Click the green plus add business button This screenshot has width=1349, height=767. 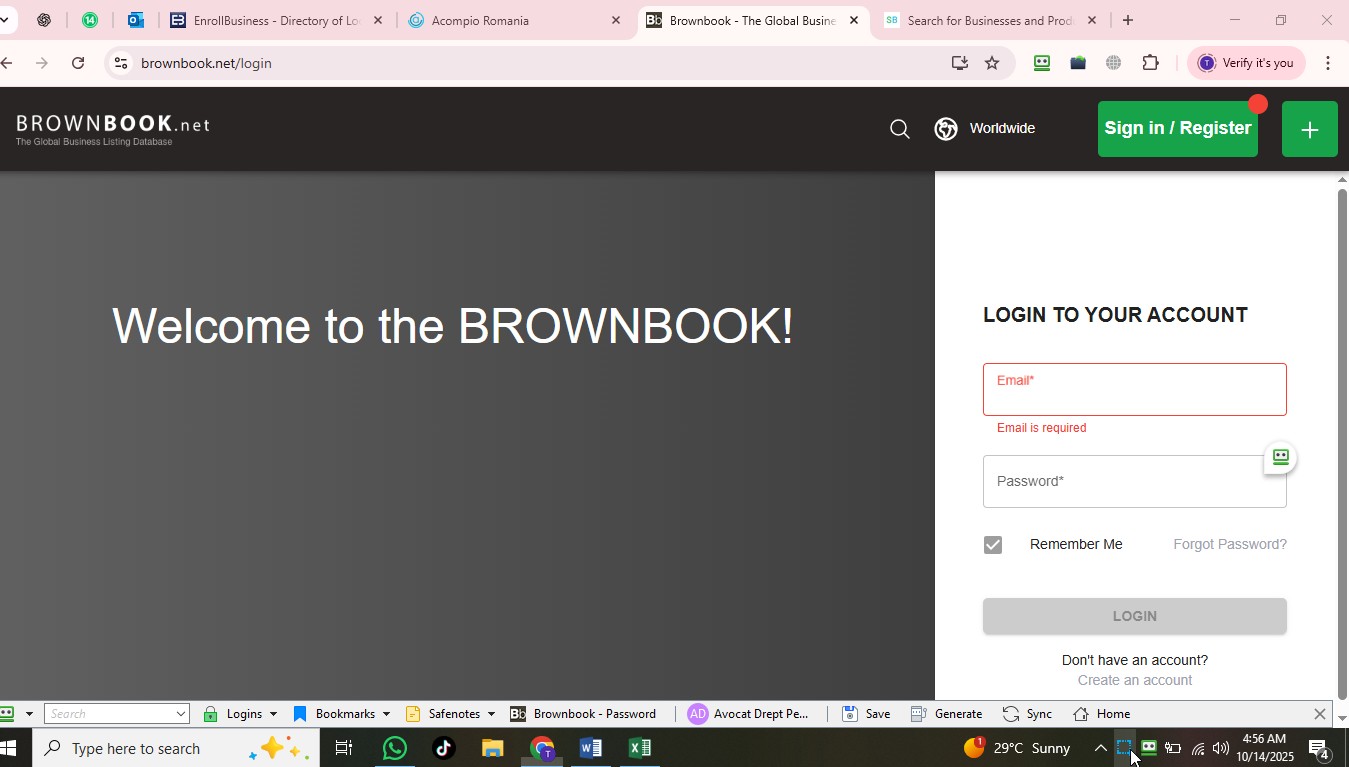(x=1309, y=129)
